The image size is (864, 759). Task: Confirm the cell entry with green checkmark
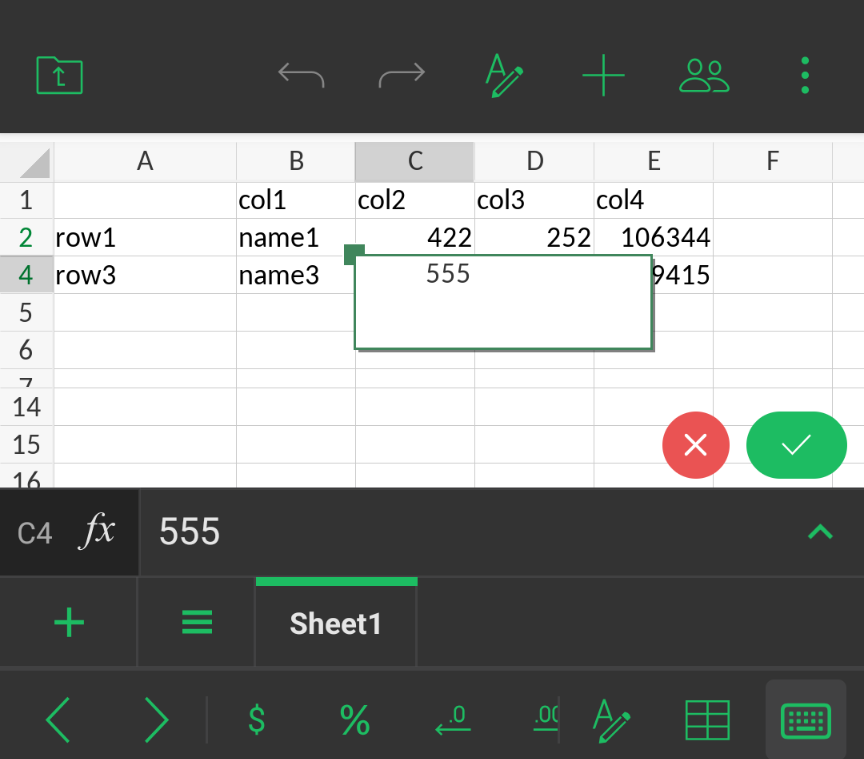[x=796, y=445]
